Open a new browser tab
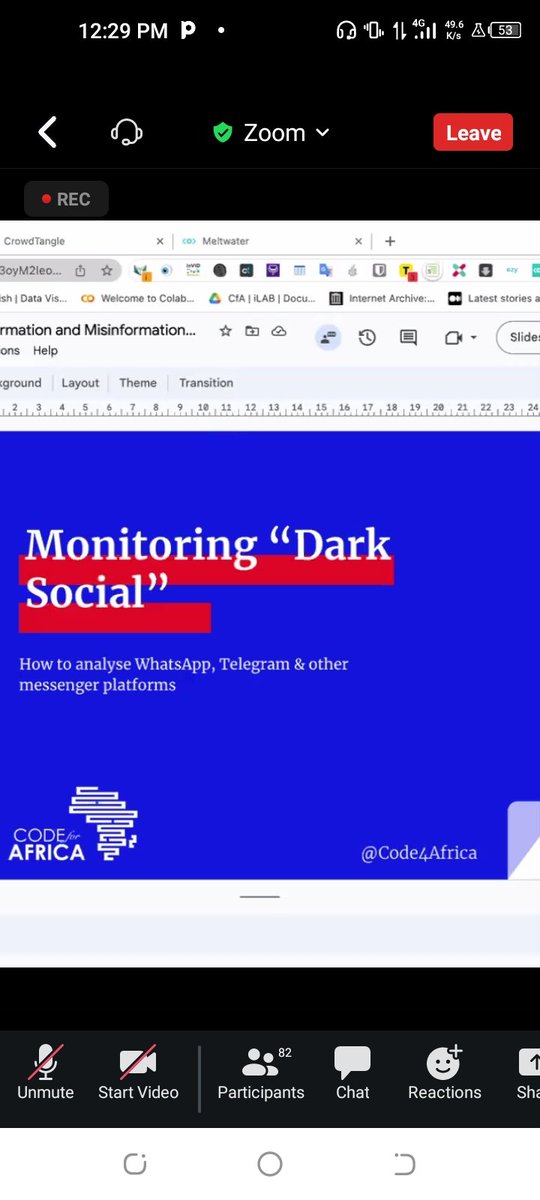 pyautogui.click(x=390, y=241)
